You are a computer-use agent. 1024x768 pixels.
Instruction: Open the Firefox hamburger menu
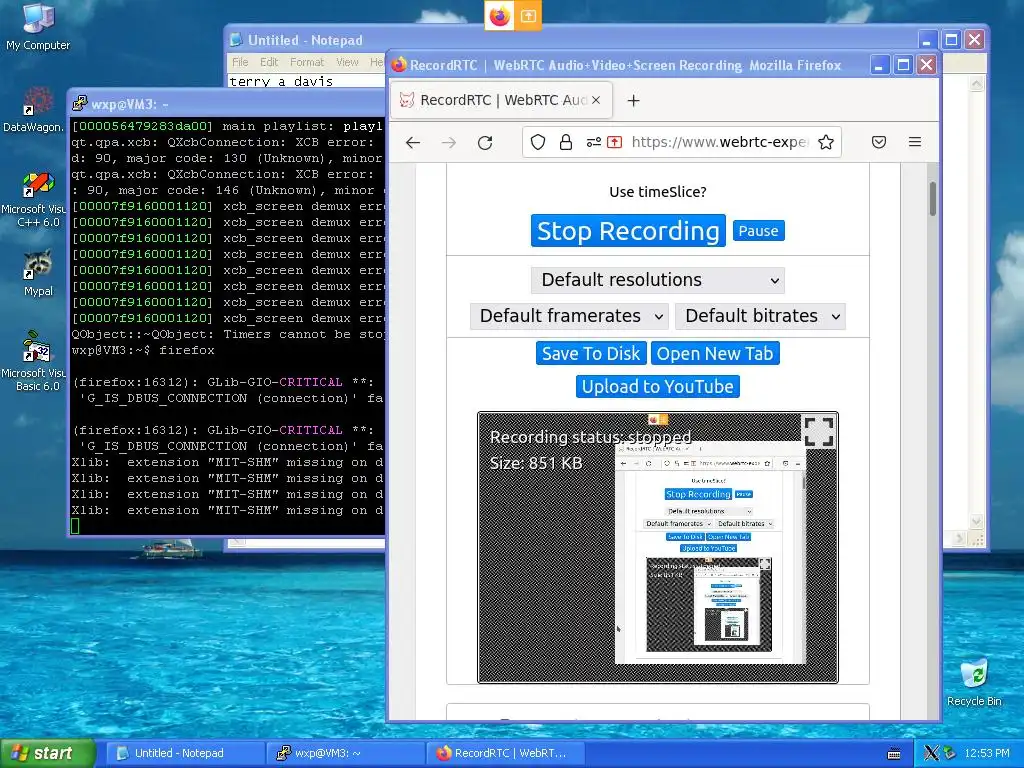[915, 142]
